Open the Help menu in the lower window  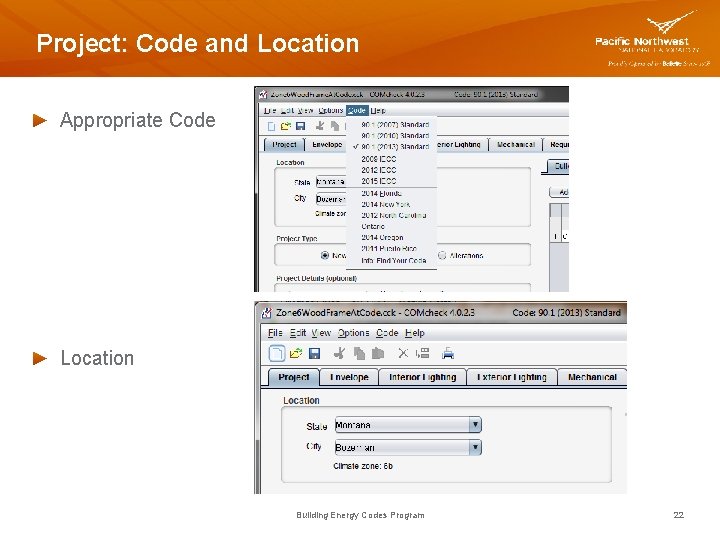[415, 333]
